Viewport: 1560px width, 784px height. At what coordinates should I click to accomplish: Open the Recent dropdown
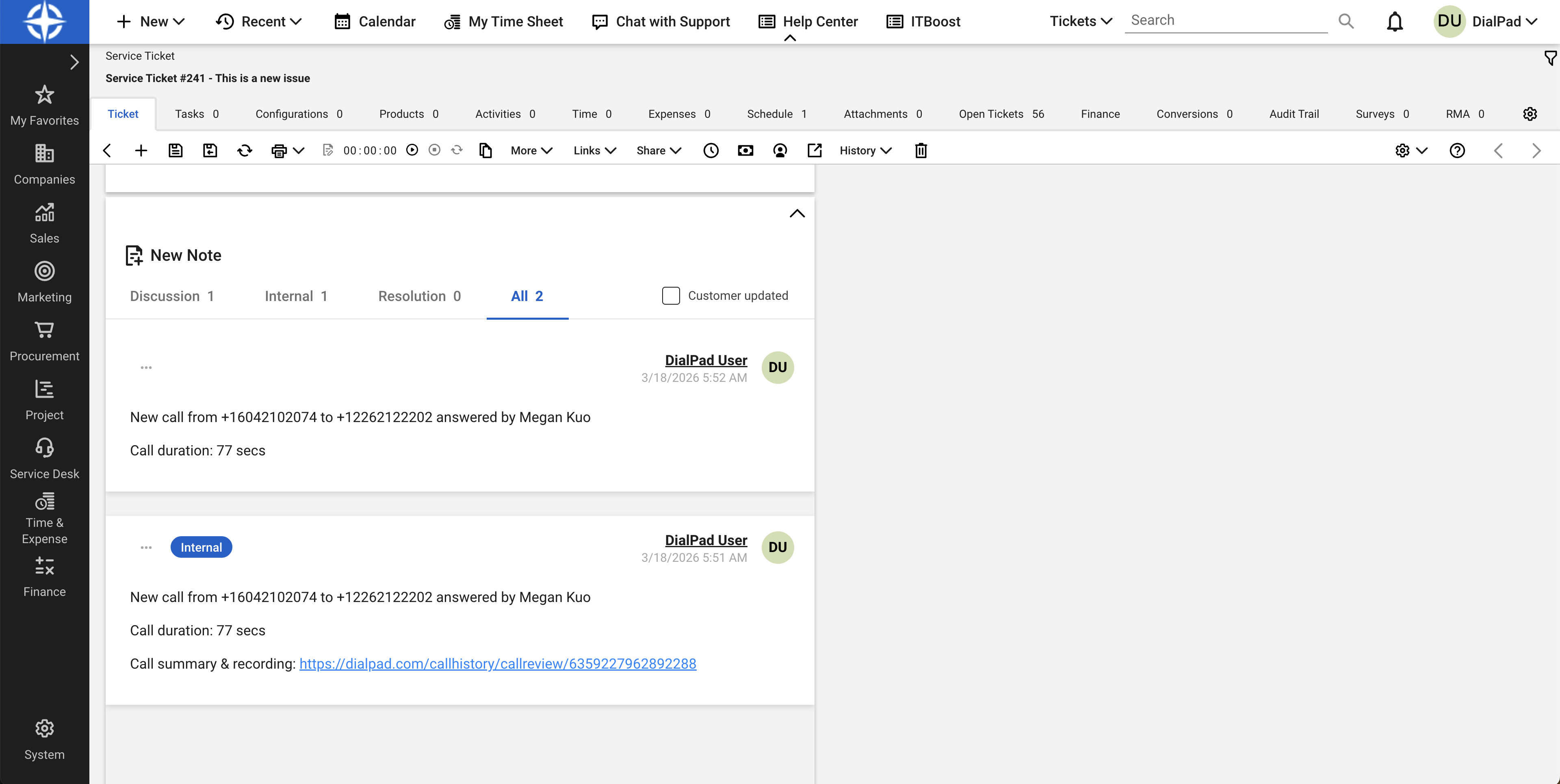point(259,21)
